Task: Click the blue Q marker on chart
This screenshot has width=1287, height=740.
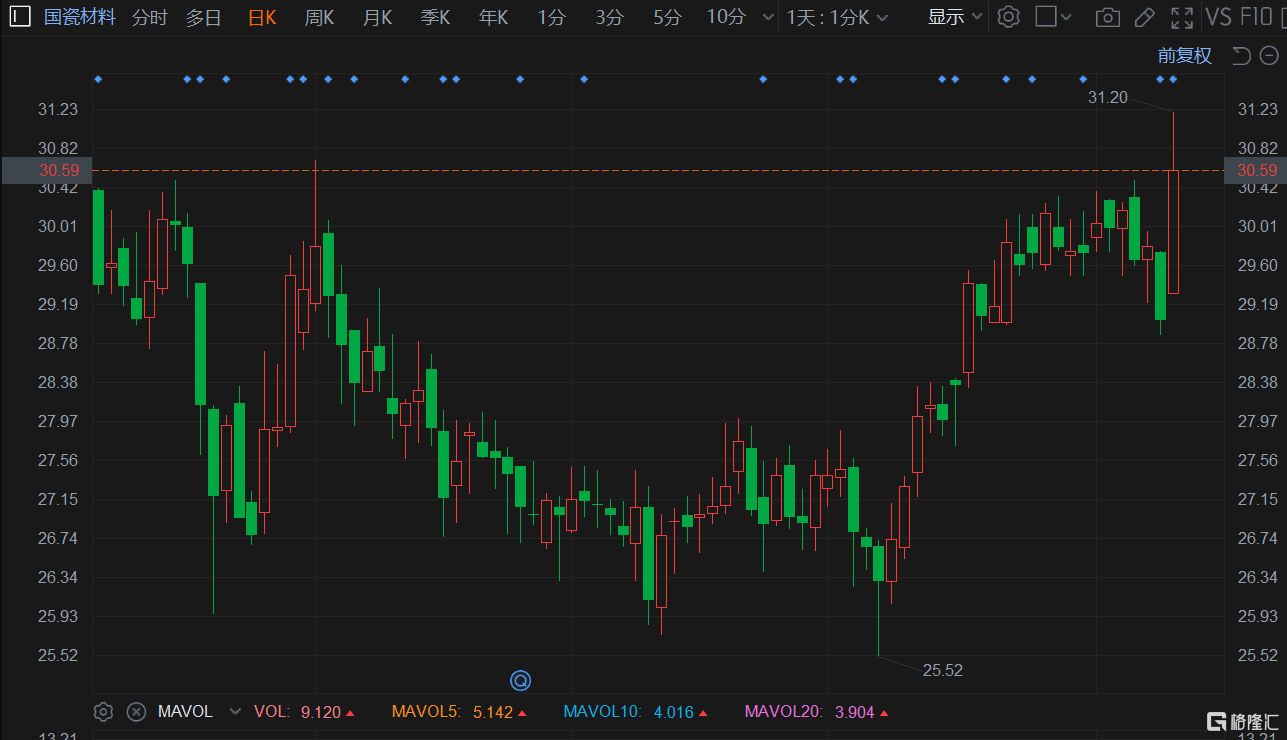Action: (x=520, y=681)
